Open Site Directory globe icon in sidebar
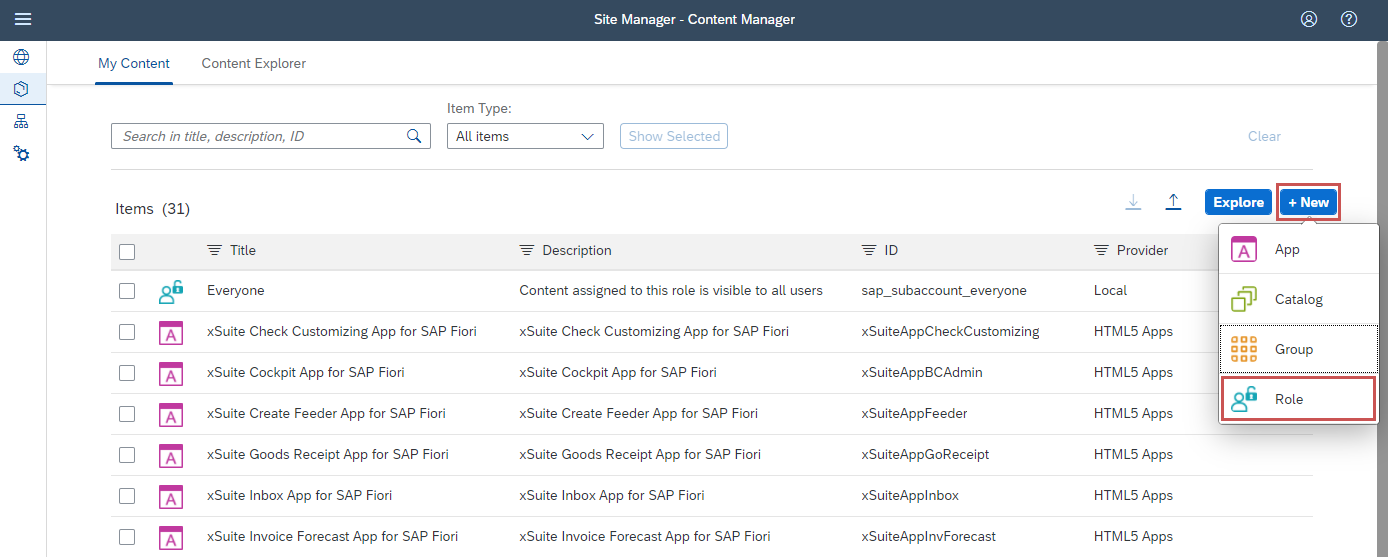The image size is (1388, 557). (21, 57)
